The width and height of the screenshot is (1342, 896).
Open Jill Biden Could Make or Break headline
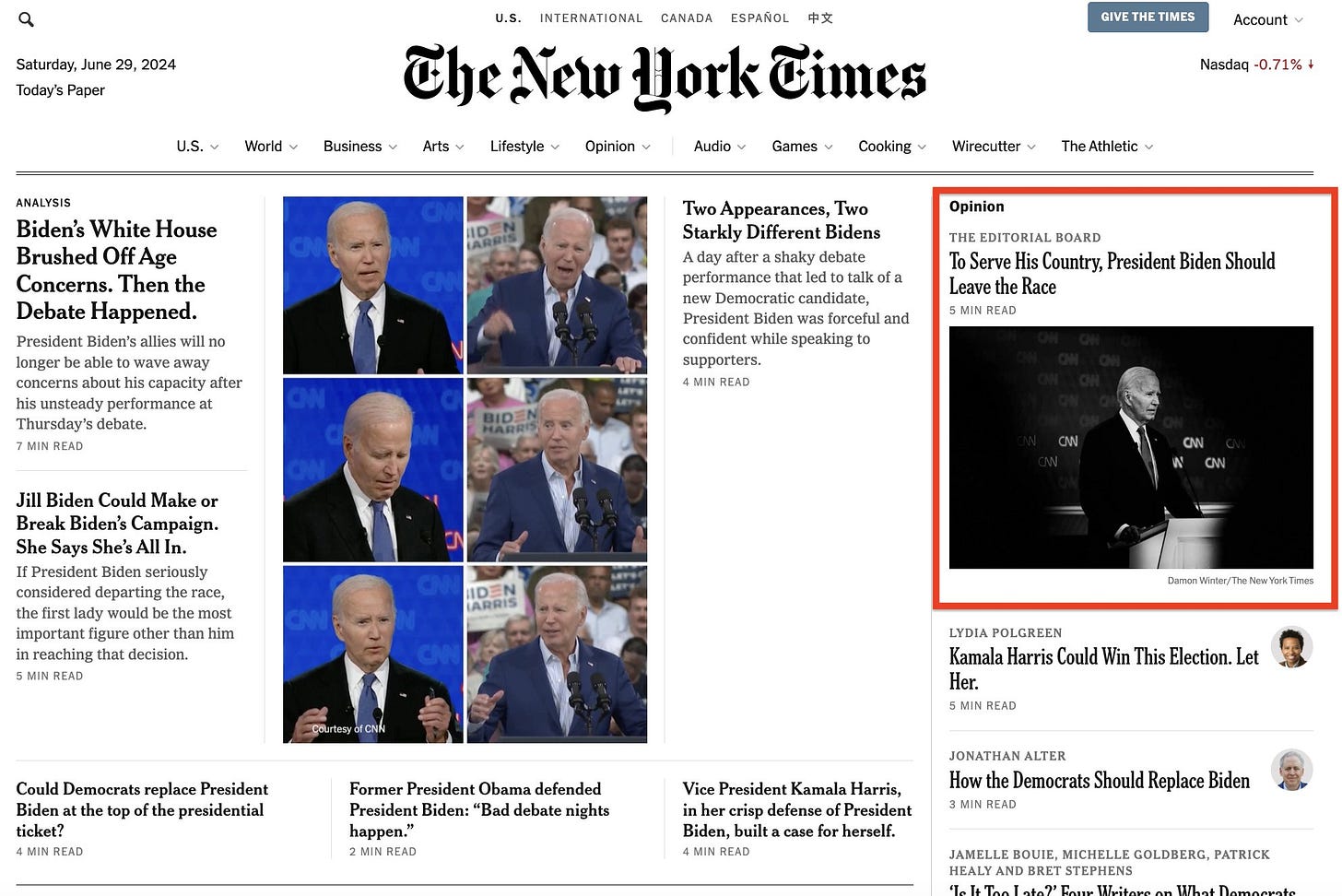click(x=117, y=524)
